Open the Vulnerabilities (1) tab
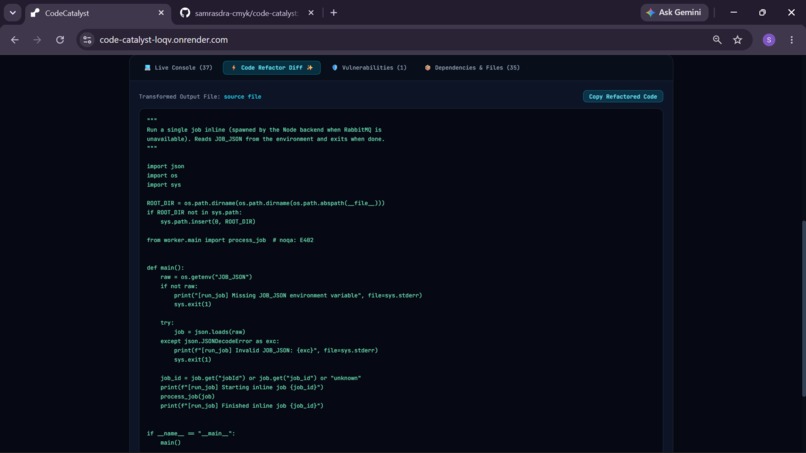 point(369,67)
